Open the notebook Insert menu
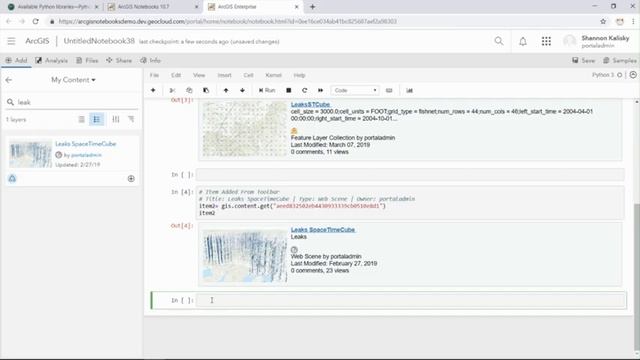The image size is (640, 360). 224,75
